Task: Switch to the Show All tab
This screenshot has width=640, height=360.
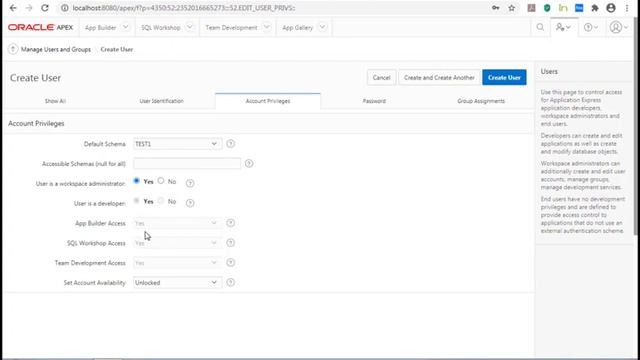Action: tap(55, 101)
